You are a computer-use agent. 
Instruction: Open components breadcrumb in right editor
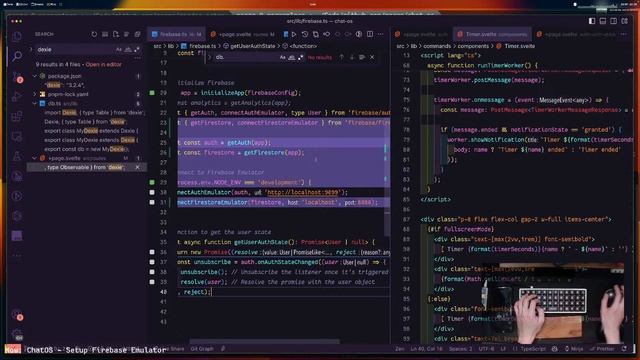(473, 46)
